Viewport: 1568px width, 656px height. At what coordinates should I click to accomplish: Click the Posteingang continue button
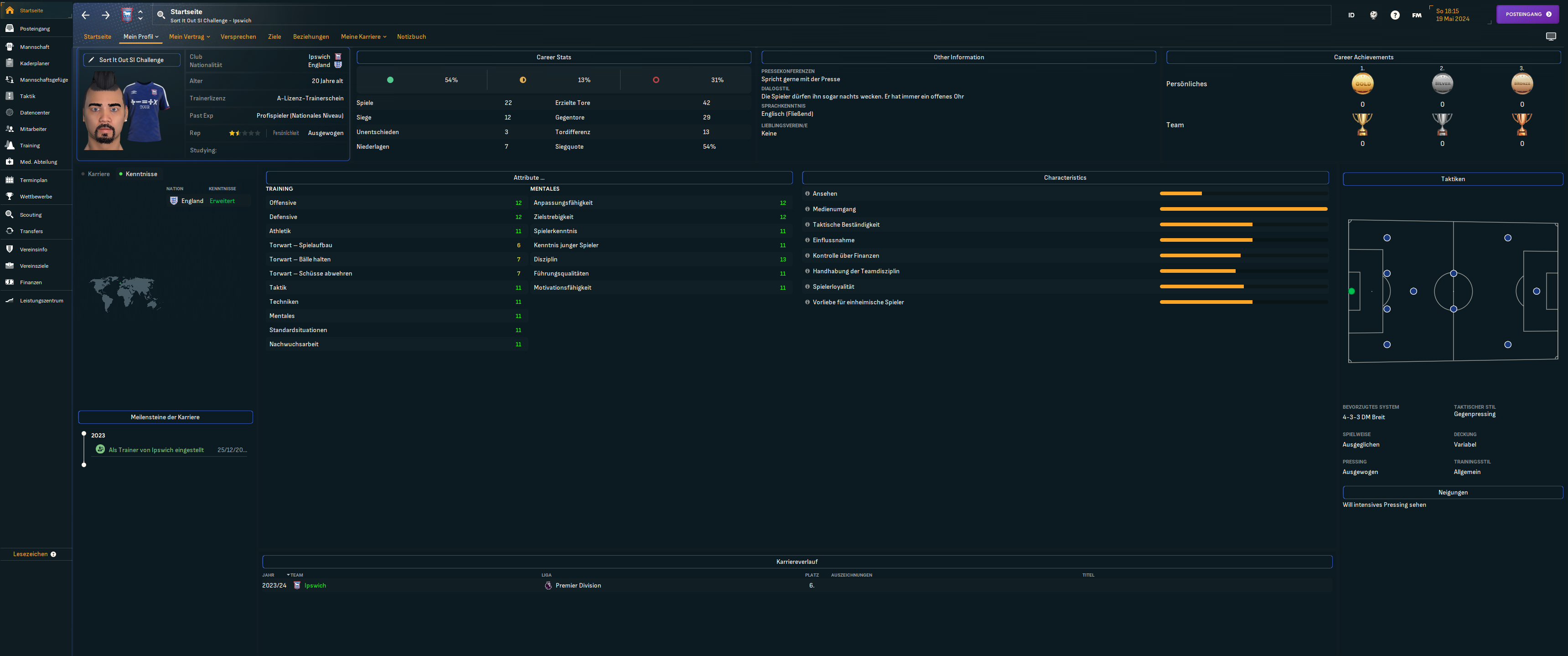pyautogui.click(x=1528, y=14)
